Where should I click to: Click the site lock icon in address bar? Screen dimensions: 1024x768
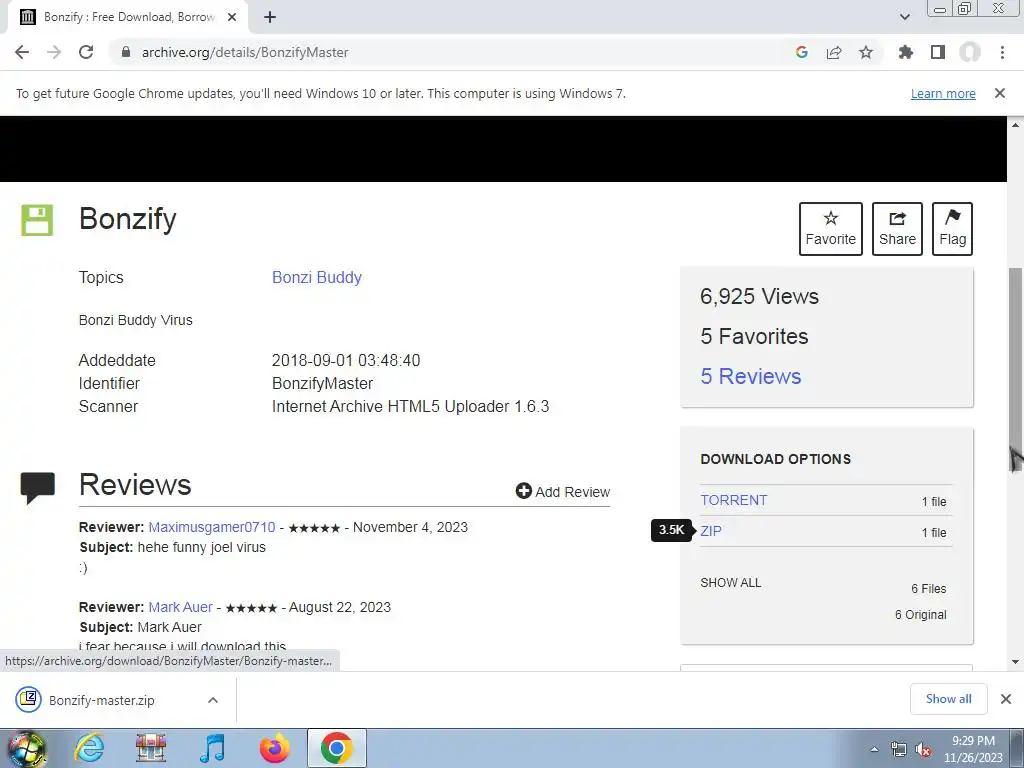tap(126, 52)
